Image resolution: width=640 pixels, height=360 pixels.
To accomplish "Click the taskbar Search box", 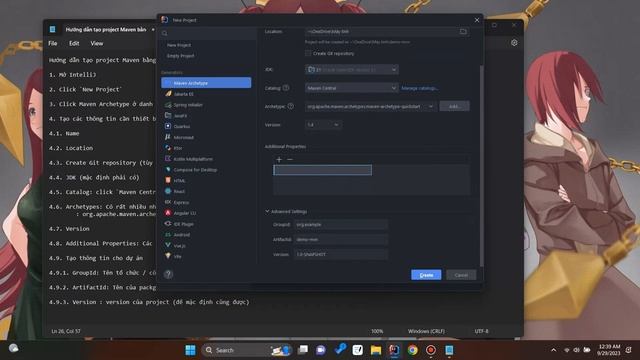I will [246, 350].
